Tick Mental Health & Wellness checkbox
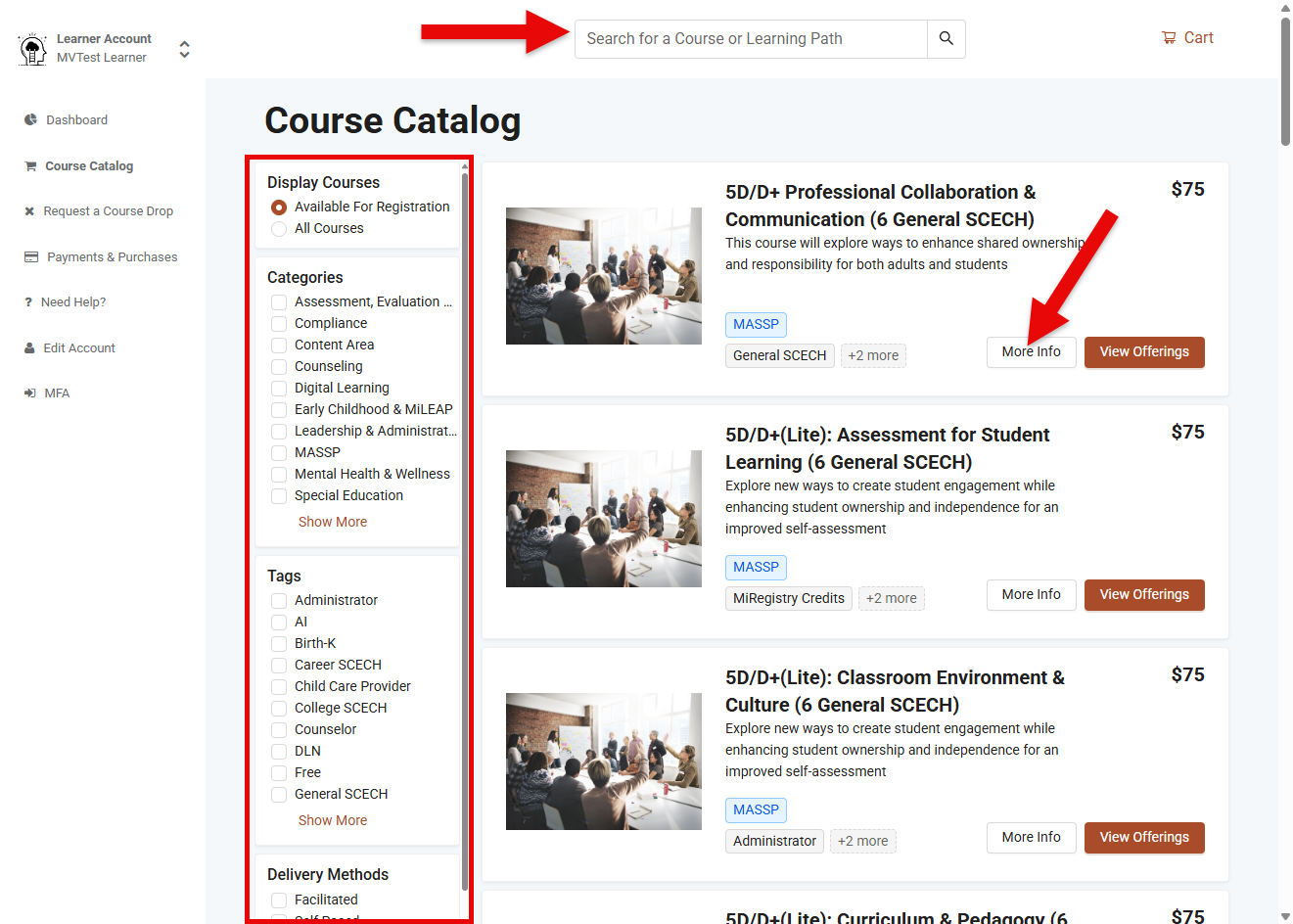The width and height of the screenshot is (1293, 924). tap(279, 475)
